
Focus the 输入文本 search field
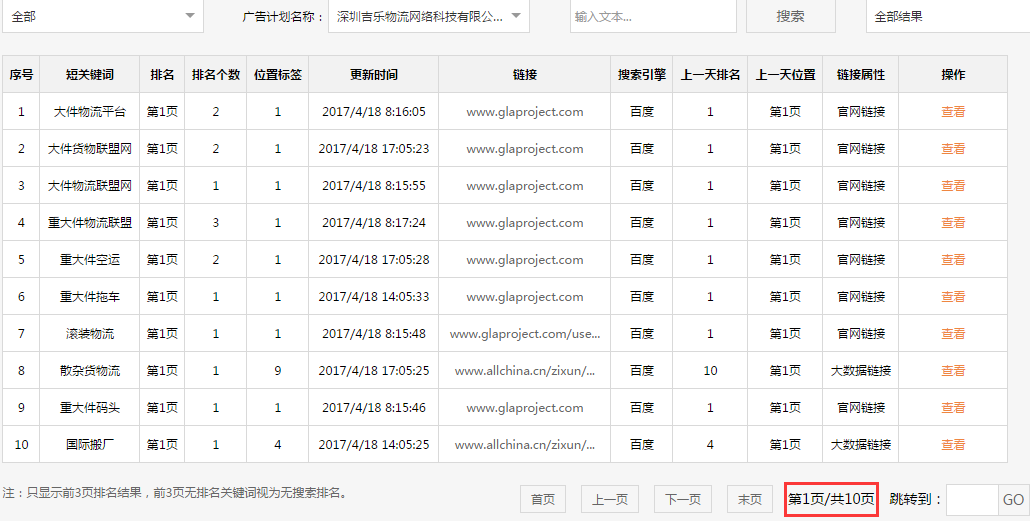pyautogui.click(x=653, y=16)
